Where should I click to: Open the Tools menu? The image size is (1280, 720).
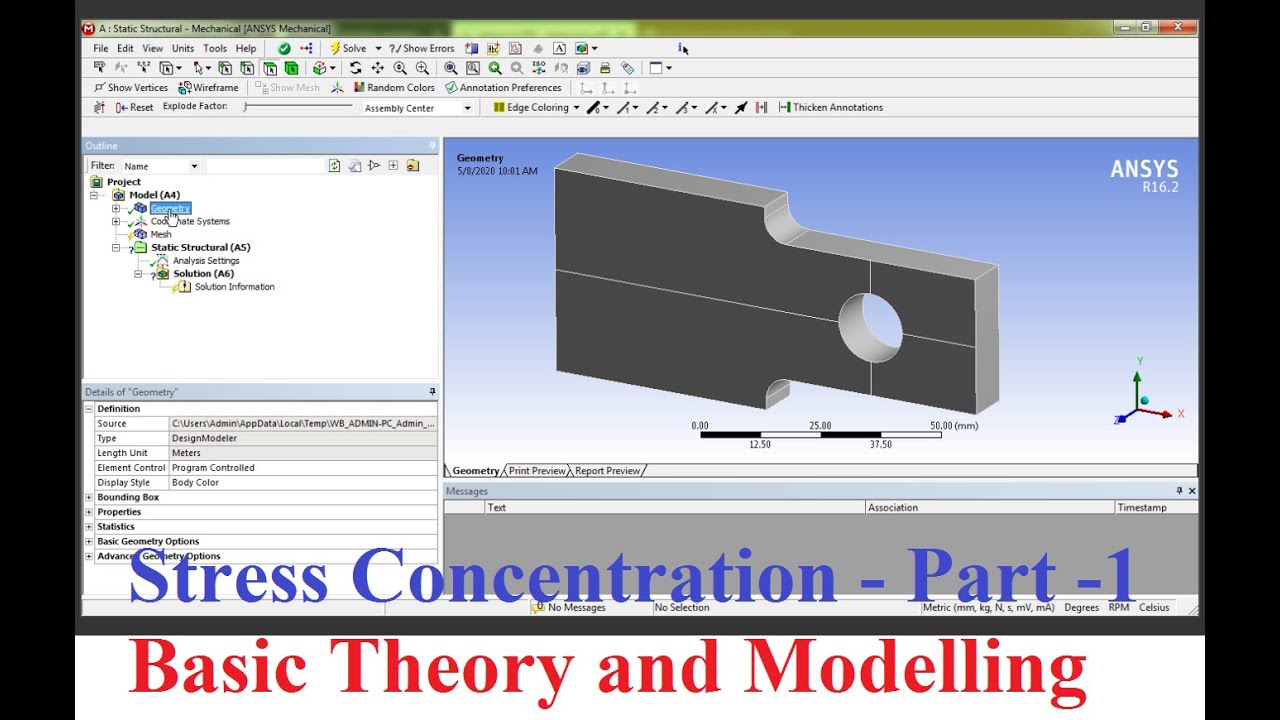[x=215, y=48]
